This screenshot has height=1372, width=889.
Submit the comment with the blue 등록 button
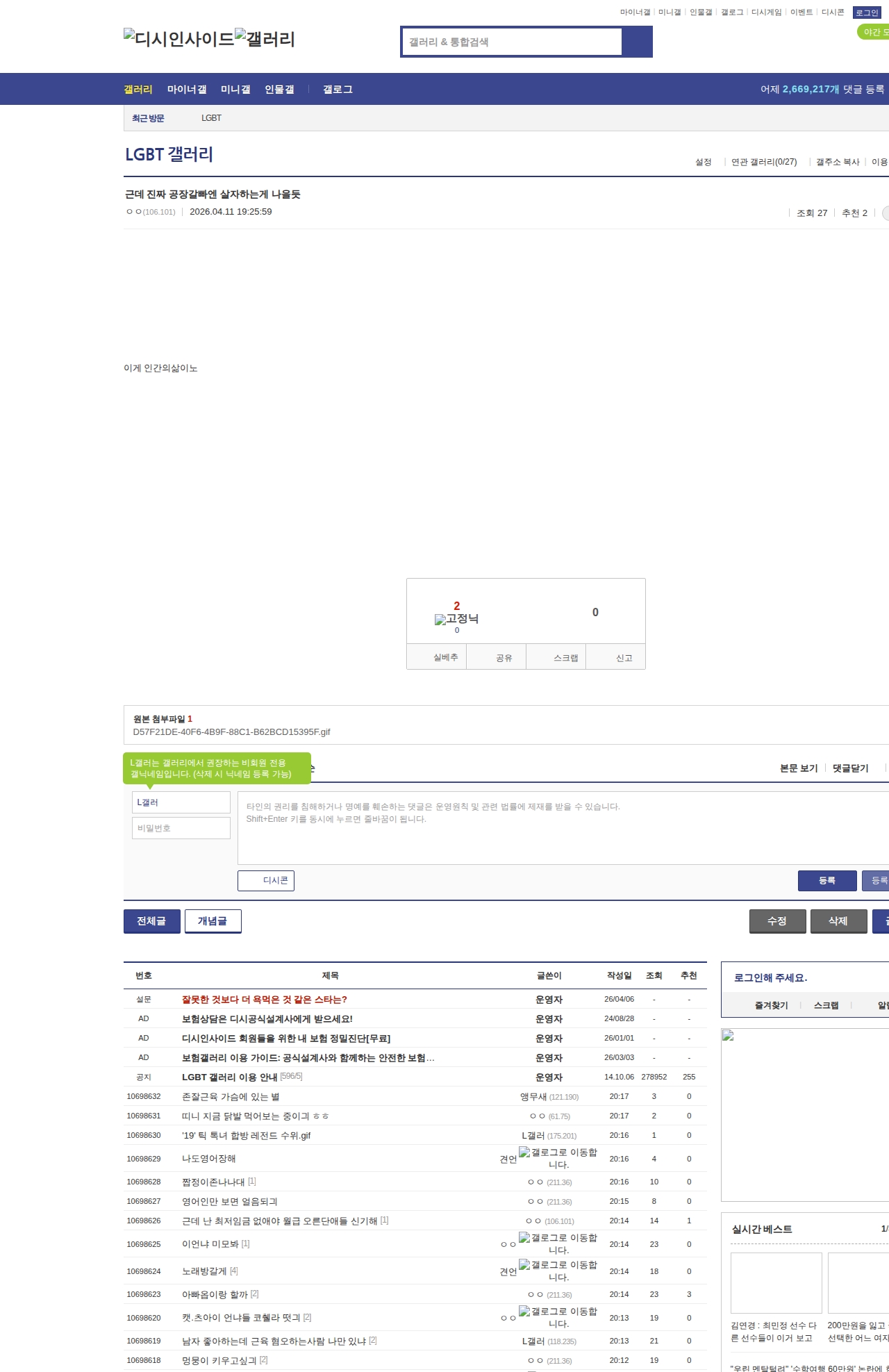coord(827,881)
